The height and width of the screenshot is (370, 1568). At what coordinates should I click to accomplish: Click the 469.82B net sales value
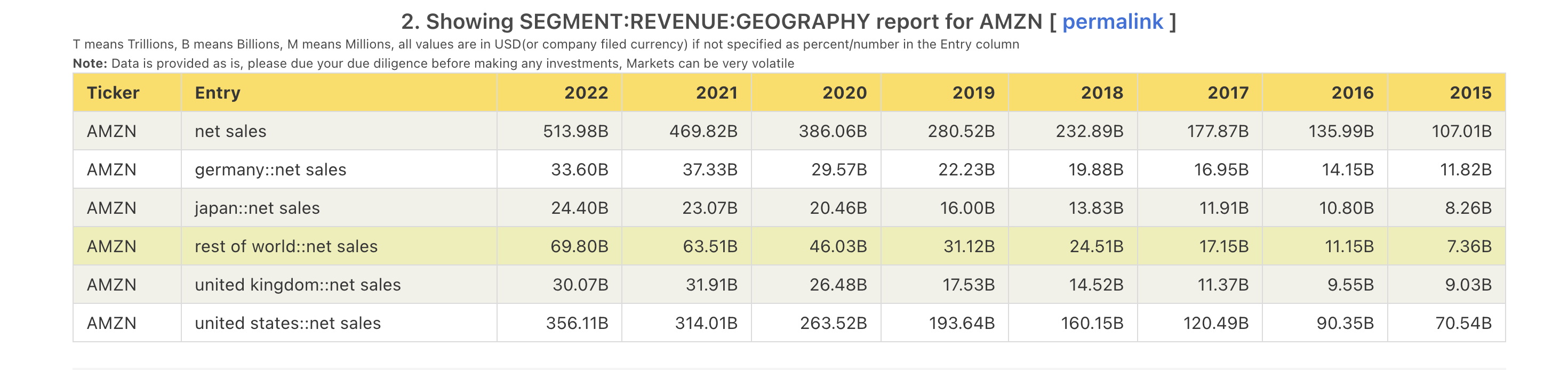(703, 131)
